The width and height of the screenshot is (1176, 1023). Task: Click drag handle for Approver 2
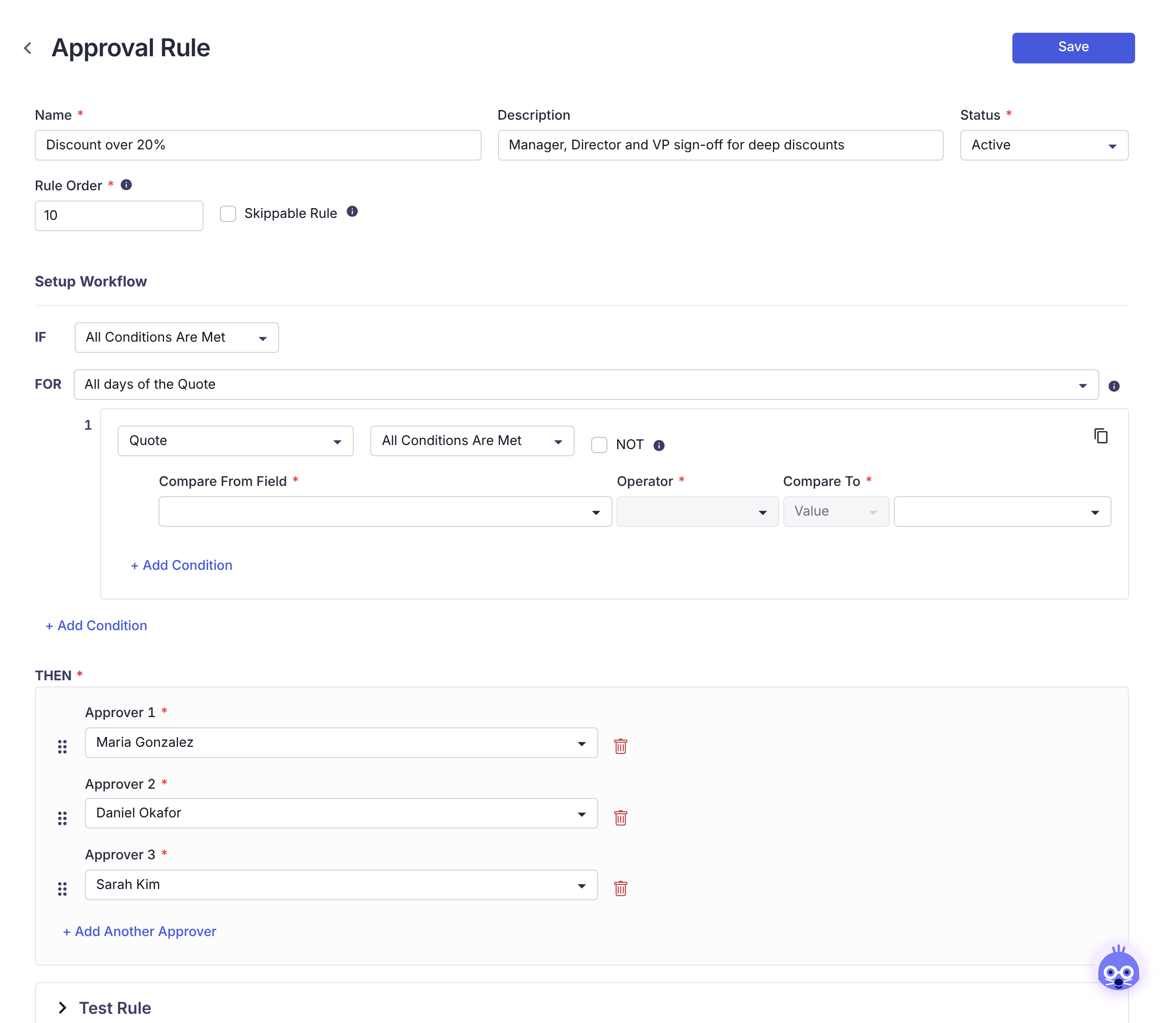(x=62, y=818)
